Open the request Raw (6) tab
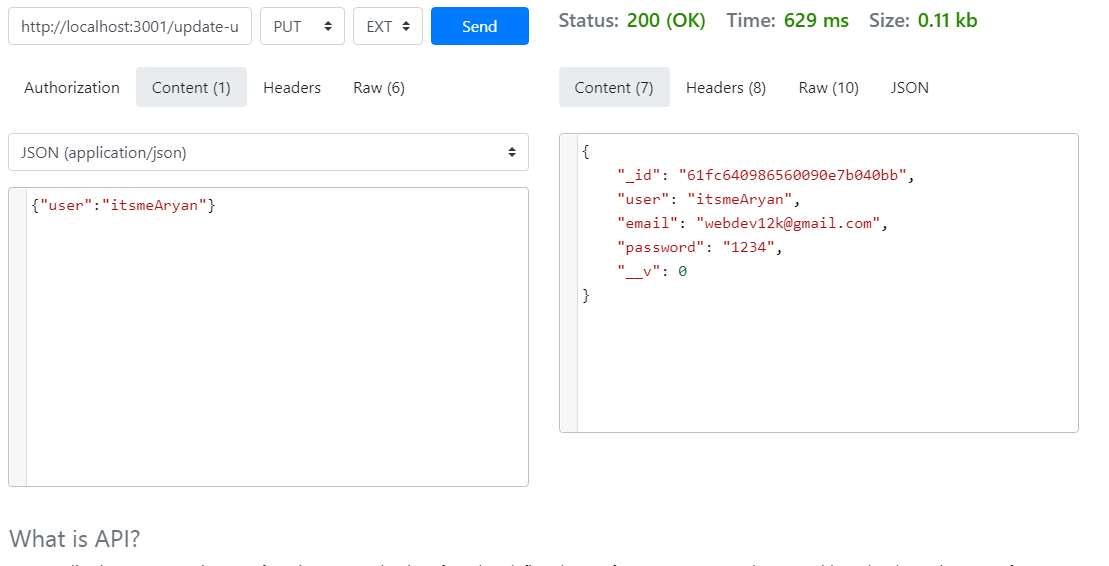1109x566 pixels. click(x=379, y=88)
